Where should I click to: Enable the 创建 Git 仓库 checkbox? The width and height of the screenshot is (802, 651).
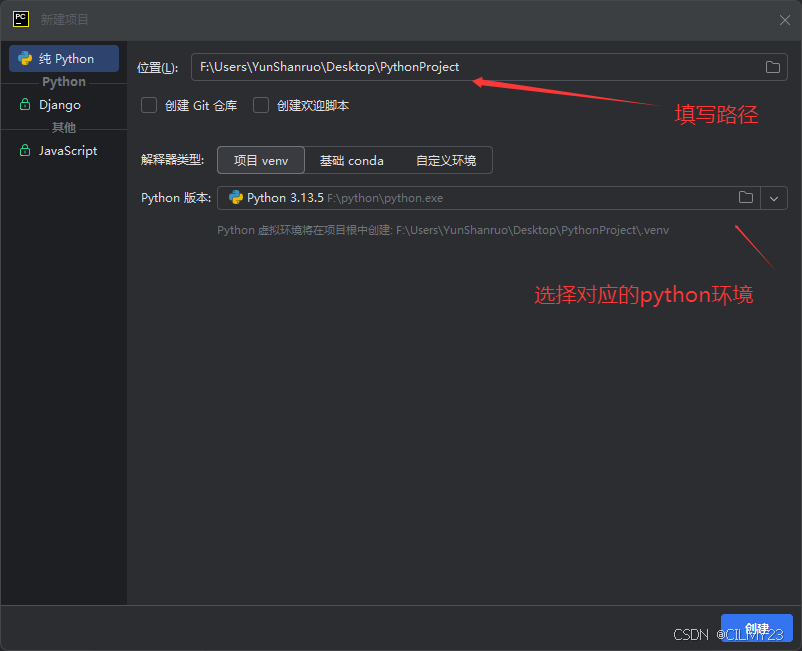click(149, 105)
